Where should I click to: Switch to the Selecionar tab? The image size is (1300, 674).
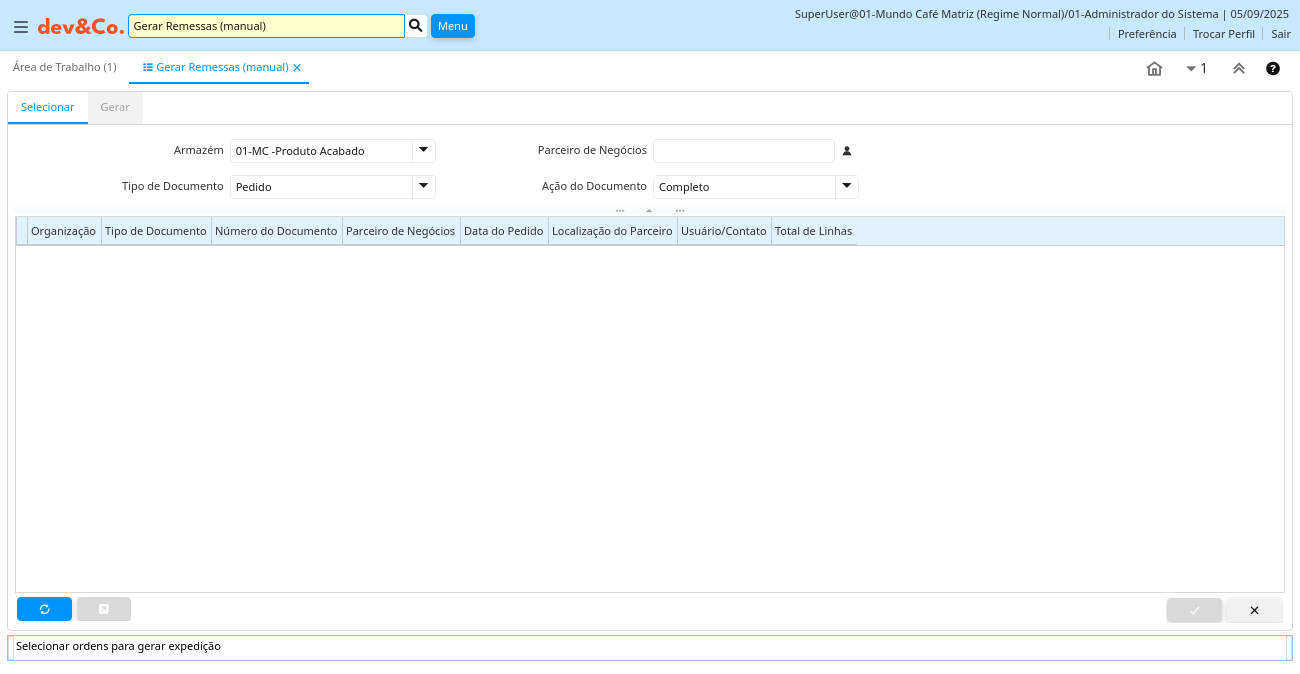click(x=48, y=108)
